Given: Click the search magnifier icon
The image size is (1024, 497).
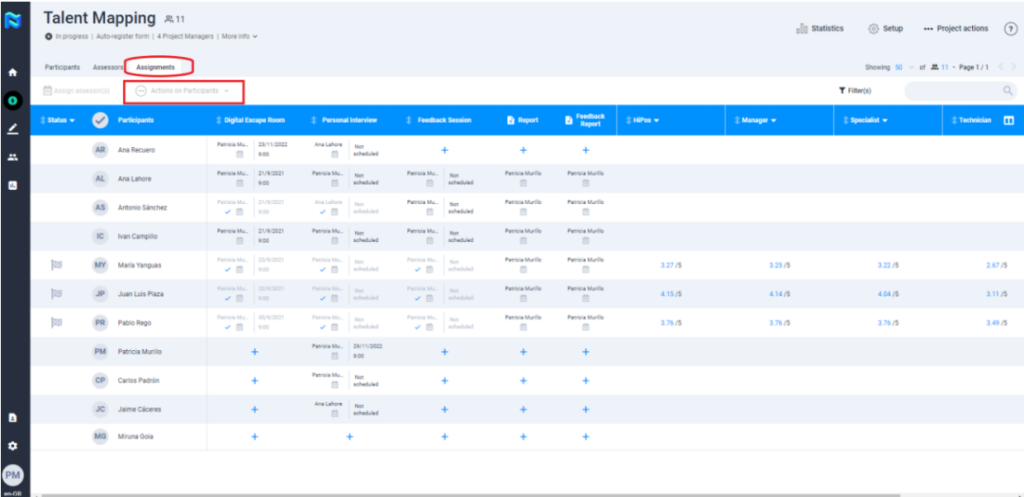Looking at the screenshot, I should [x=1007, y=91].
